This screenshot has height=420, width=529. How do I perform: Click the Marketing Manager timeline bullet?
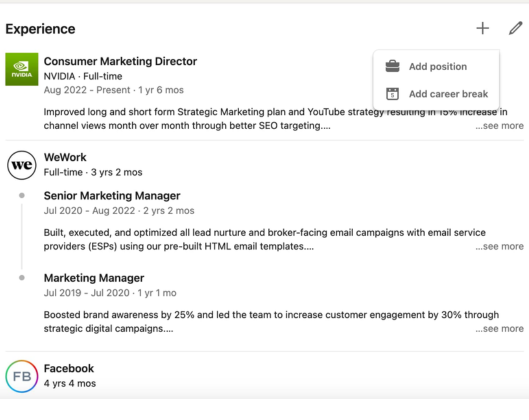pos(22,278)
